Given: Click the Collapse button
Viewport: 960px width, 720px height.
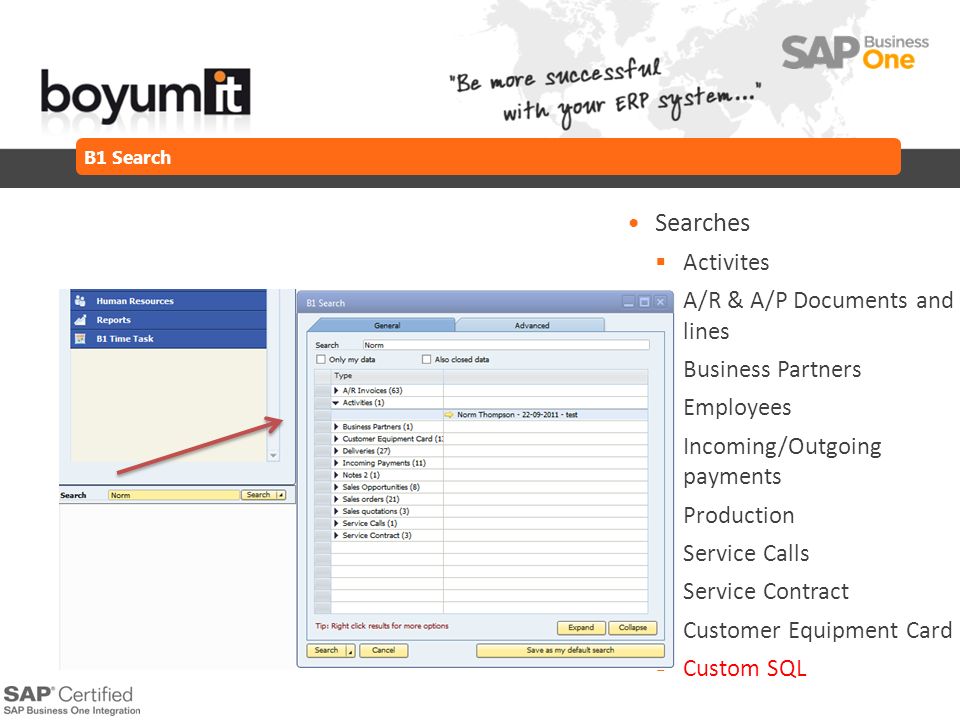Looking at the screenshot, I should (632, 628).
